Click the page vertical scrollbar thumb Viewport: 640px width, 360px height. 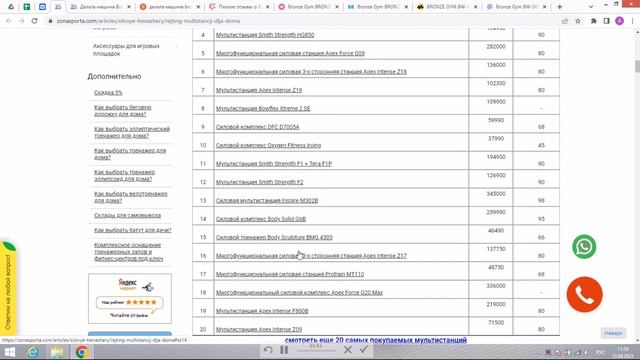pos(637,66)
